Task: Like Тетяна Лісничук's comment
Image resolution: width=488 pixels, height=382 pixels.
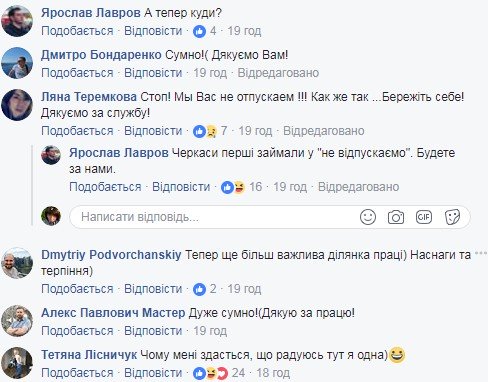Action: coord(77,373)
